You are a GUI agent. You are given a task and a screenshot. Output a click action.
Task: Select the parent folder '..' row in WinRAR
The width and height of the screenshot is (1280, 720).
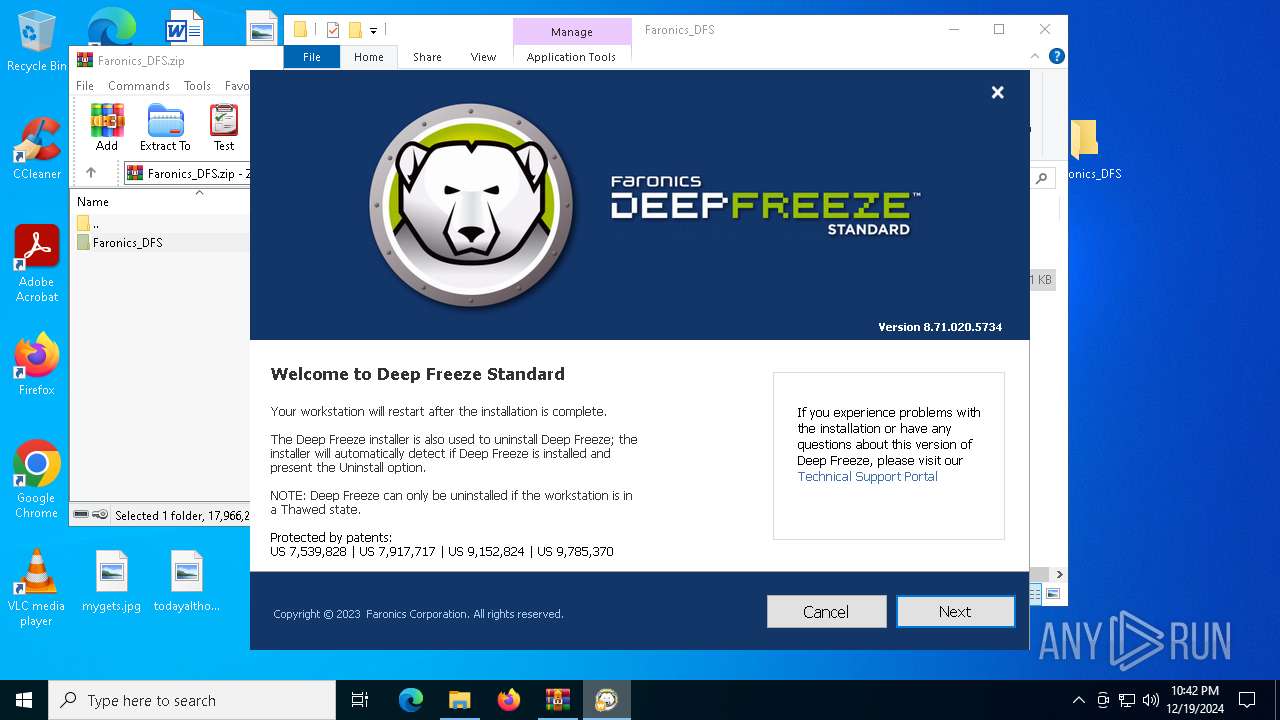point(160,223)
